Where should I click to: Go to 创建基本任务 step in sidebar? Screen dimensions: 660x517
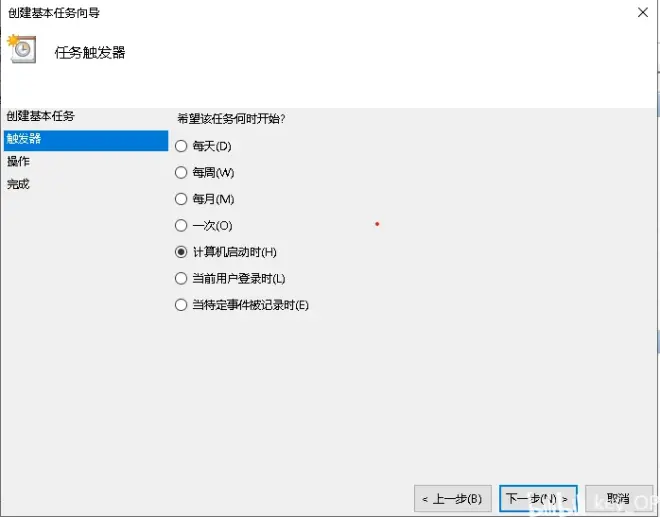pyautogui.click(x=40, y=116)
